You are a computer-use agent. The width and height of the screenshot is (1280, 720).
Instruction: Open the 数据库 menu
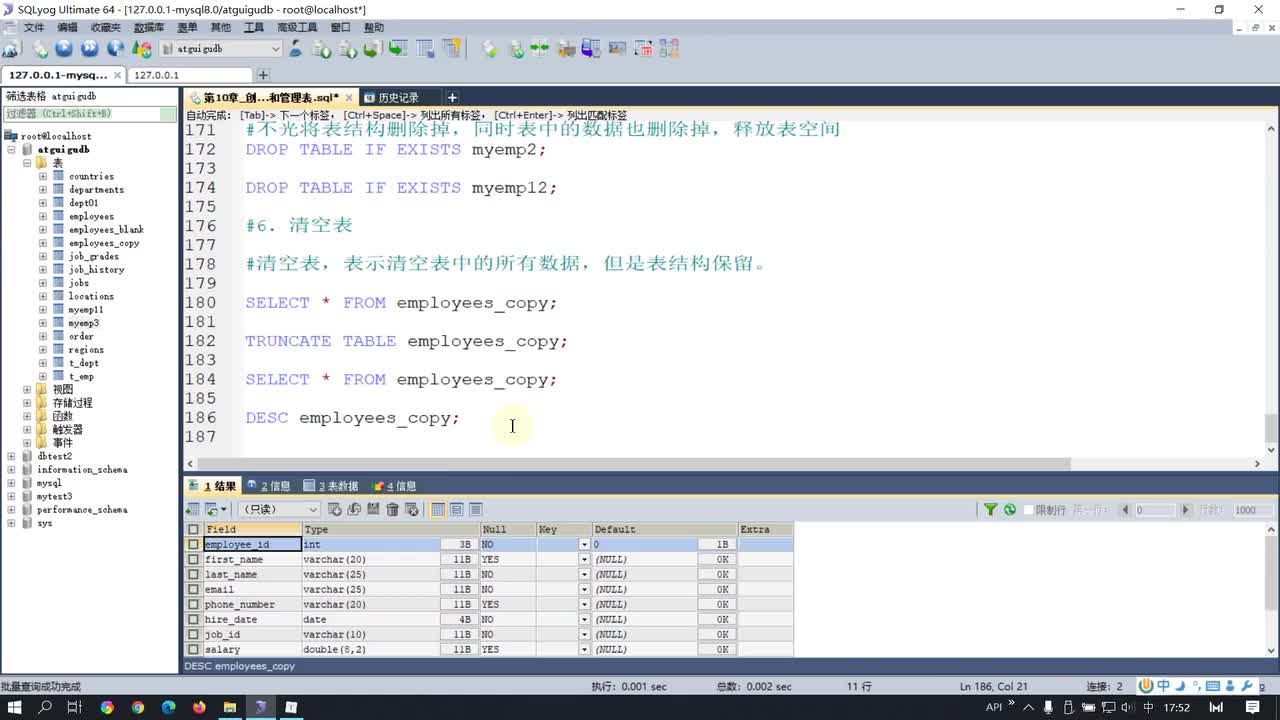click(x=149, y=28)
